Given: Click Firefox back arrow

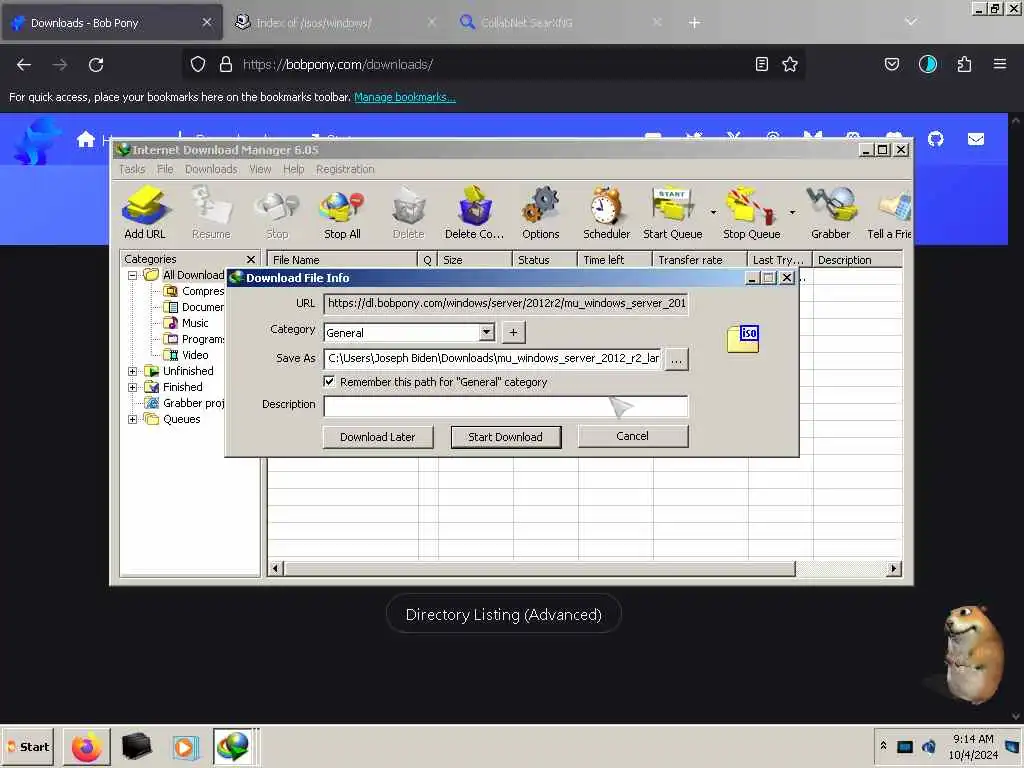Looking at the screenshot, I should (24, 65).
